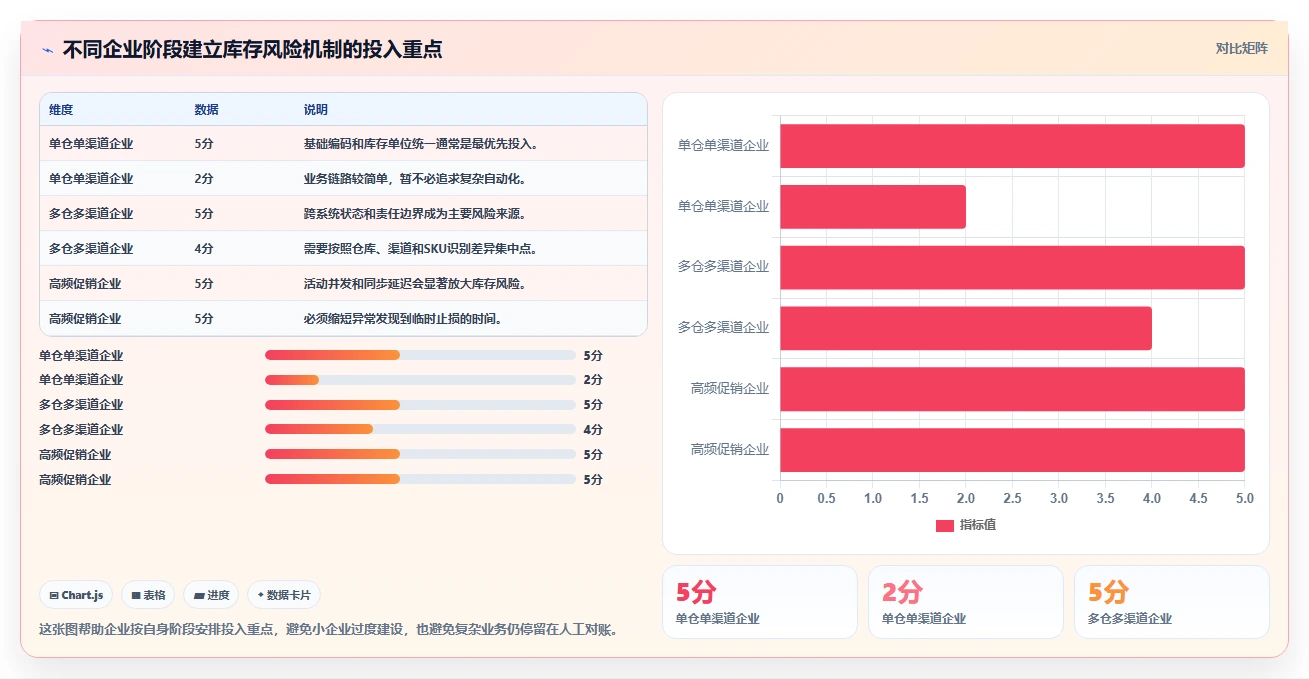Click the topmost 单仓单渠道企业 chart bar
The image size is (1309, 679).
(x=1012, y=146)
